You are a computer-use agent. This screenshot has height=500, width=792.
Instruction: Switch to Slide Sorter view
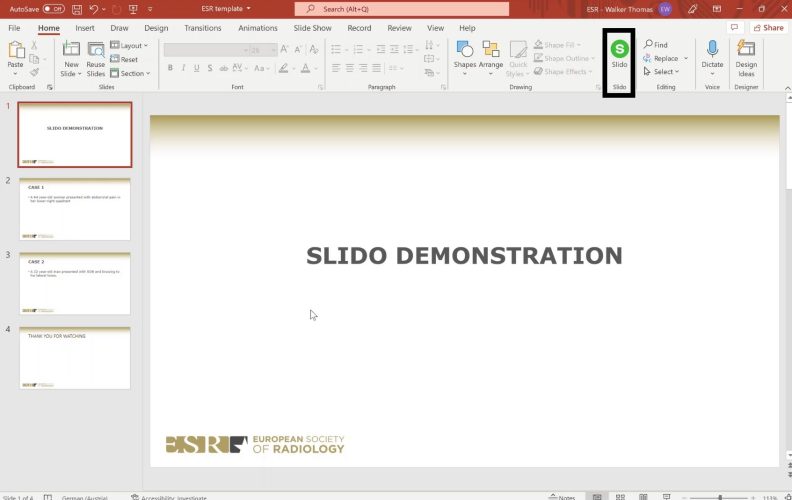coord(620,497)
